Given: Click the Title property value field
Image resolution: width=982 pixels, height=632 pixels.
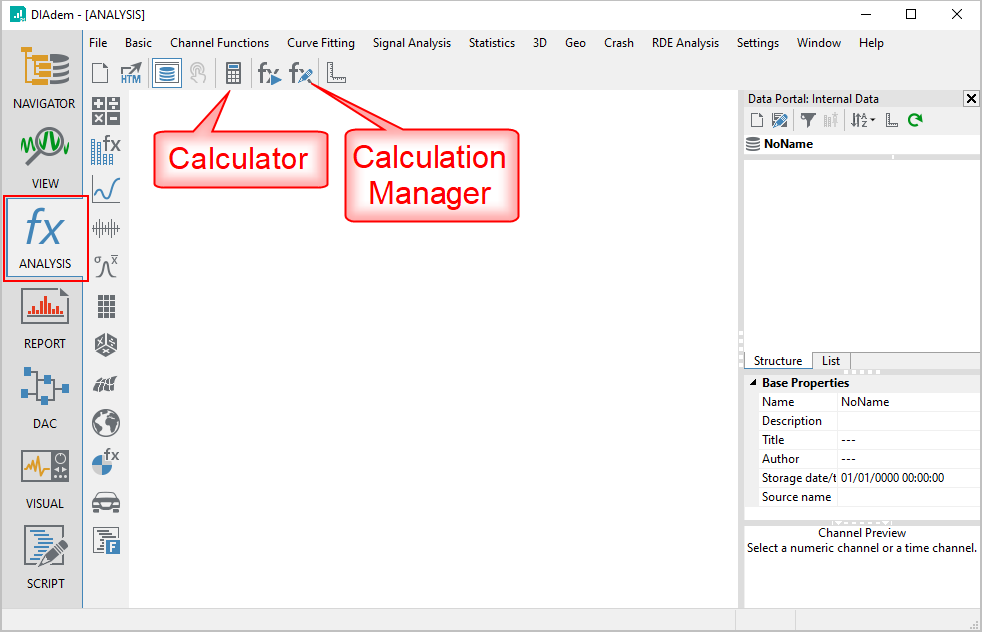Looking at the screenshot, I should (909, 440).
